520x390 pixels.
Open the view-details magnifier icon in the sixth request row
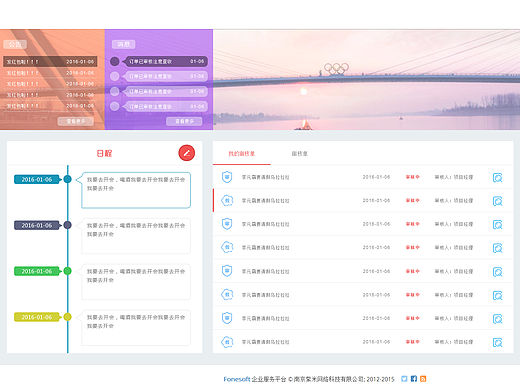pyautogui.click(x=497, y=295)
